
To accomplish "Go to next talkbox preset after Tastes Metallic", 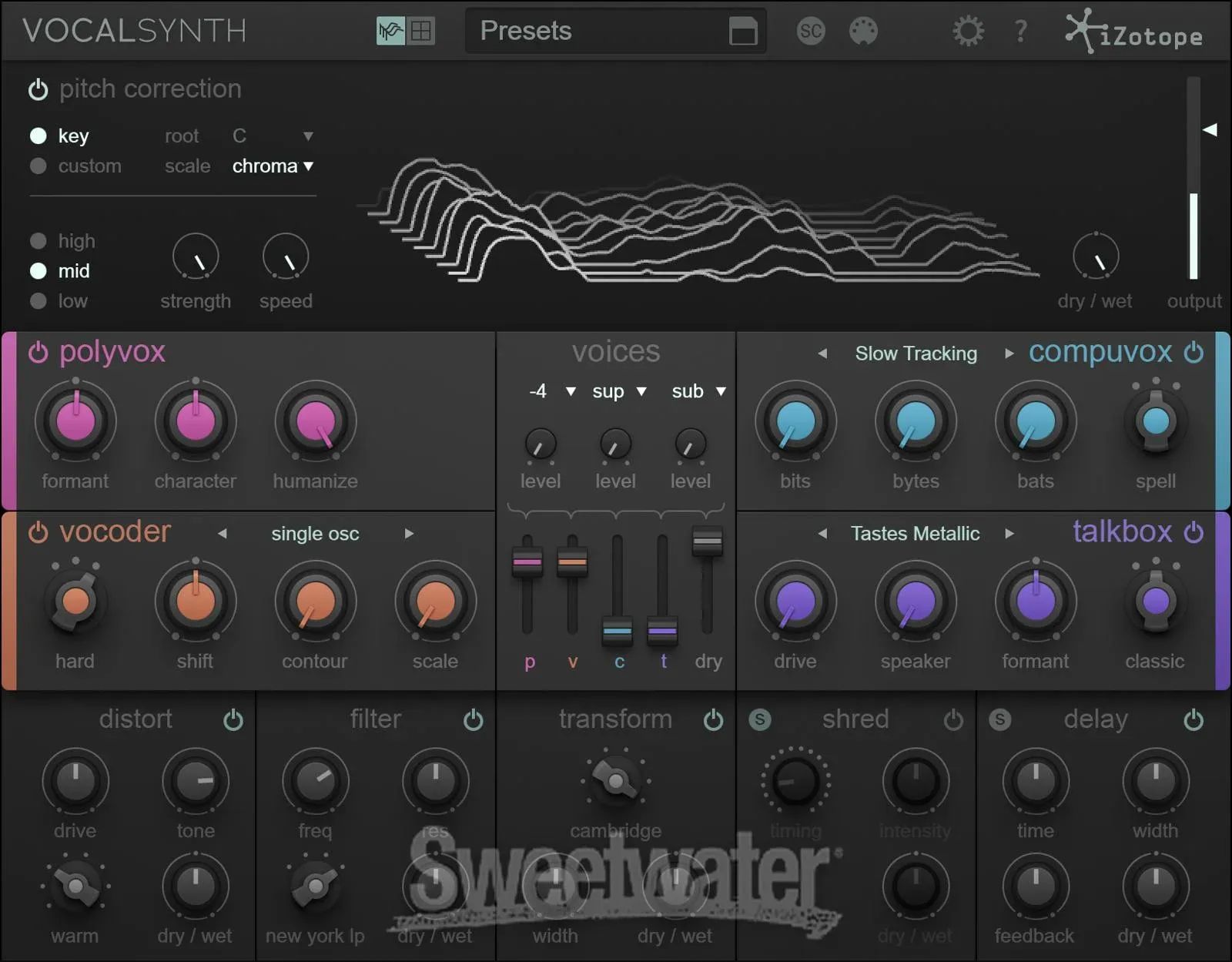I will (1009, 533).
